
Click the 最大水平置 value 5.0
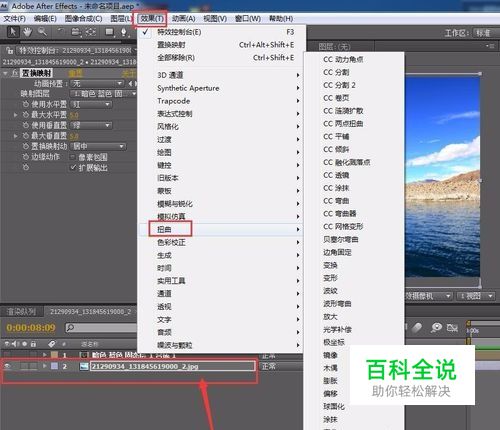point(74,115)
